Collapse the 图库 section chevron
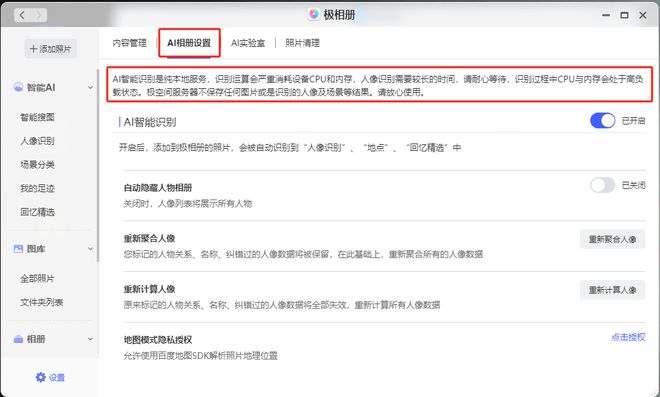 [x=90, y=249]
